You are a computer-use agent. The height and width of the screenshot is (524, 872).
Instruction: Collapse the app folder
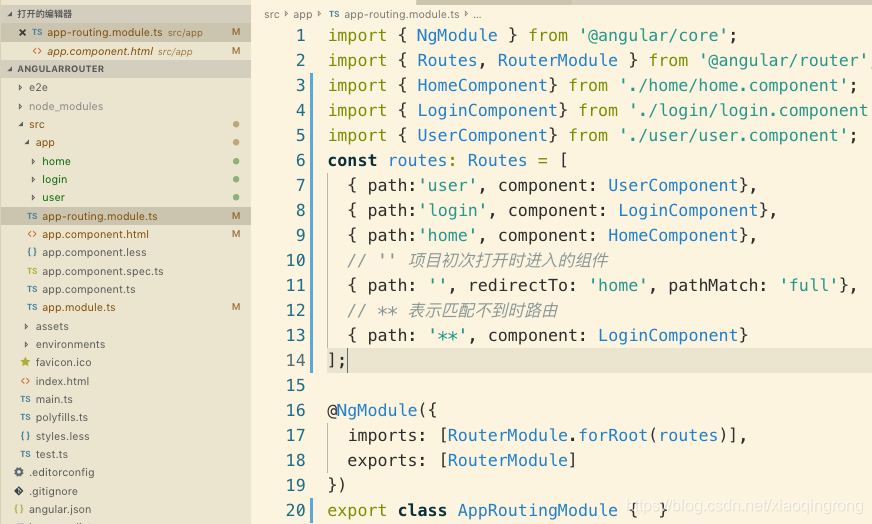(x=27, y=142)
